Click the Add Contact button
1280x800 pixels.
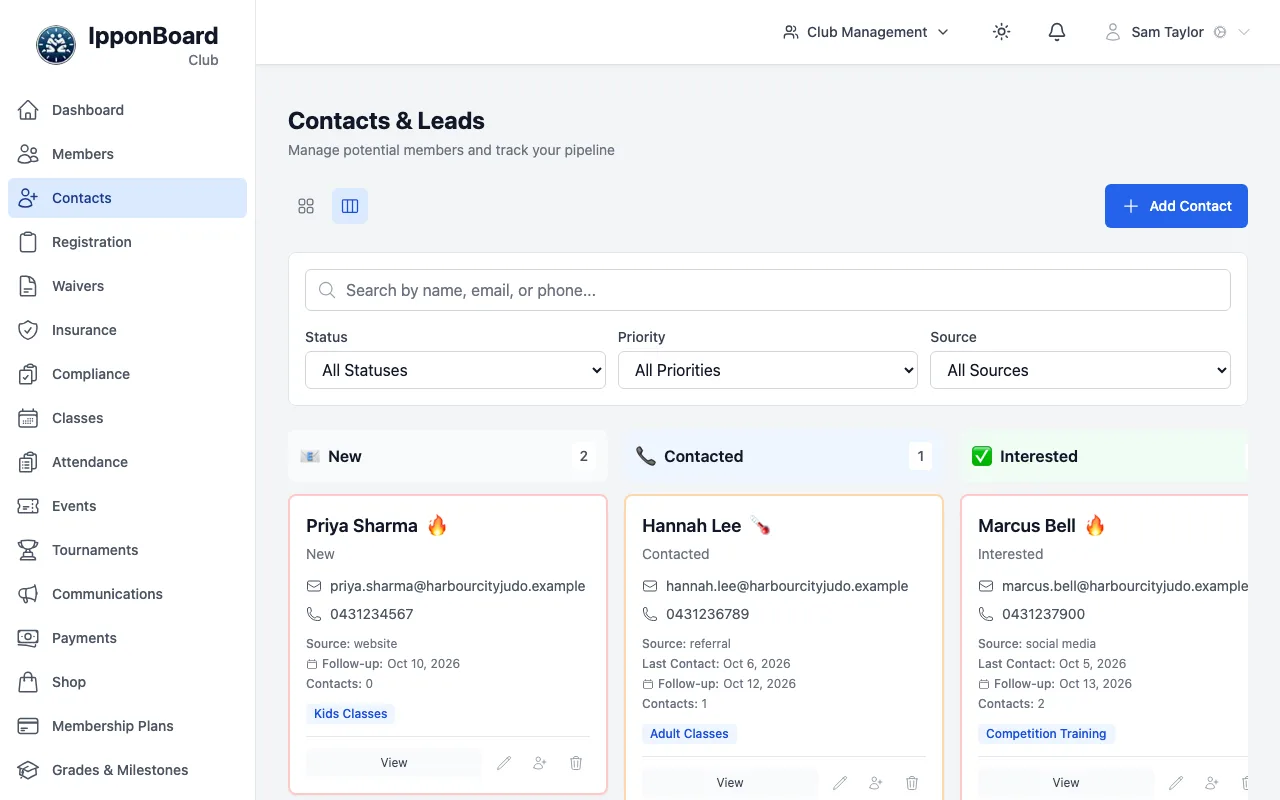coord(1176,206)
